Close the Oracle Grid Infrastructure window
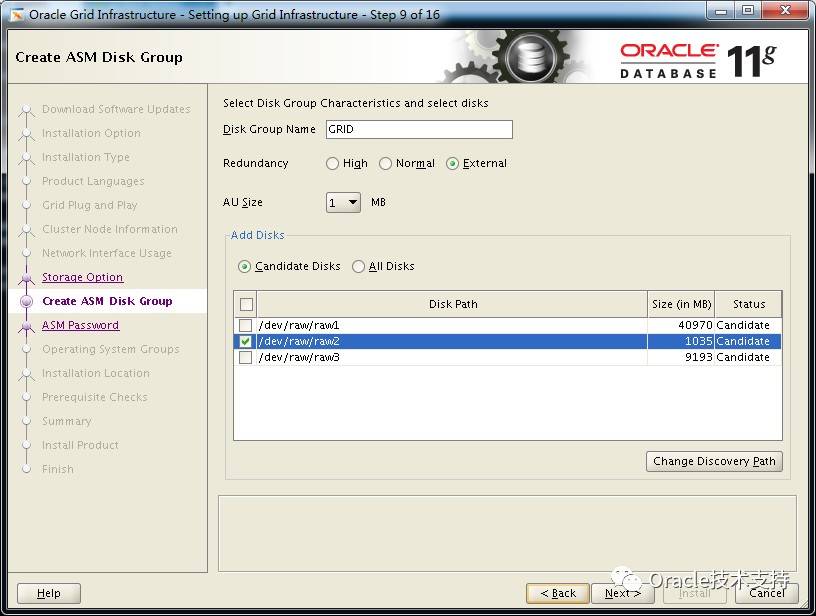816x616 pixels. 786,11
